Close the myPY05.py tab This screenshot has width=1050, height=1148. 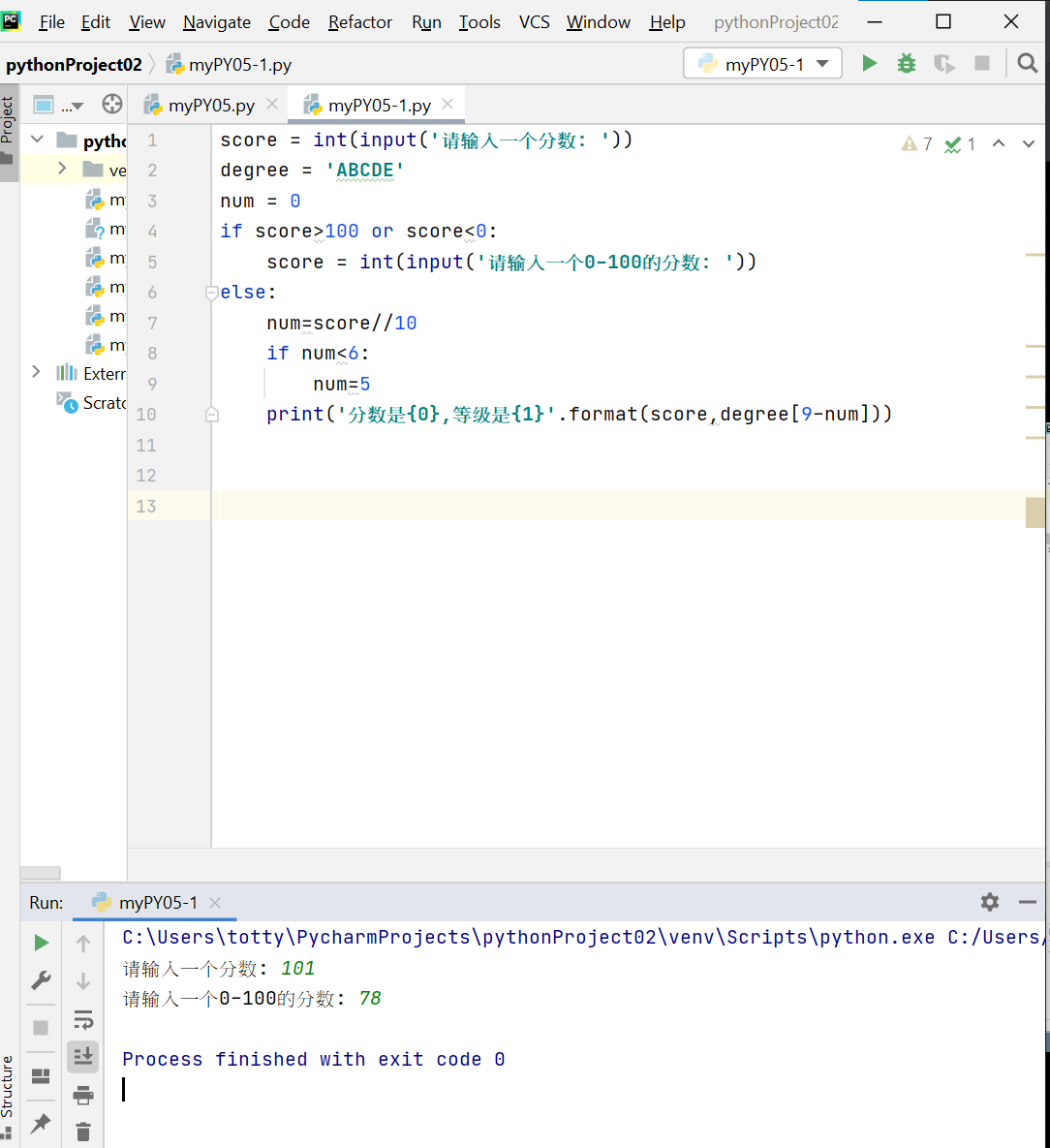(272, 105)
